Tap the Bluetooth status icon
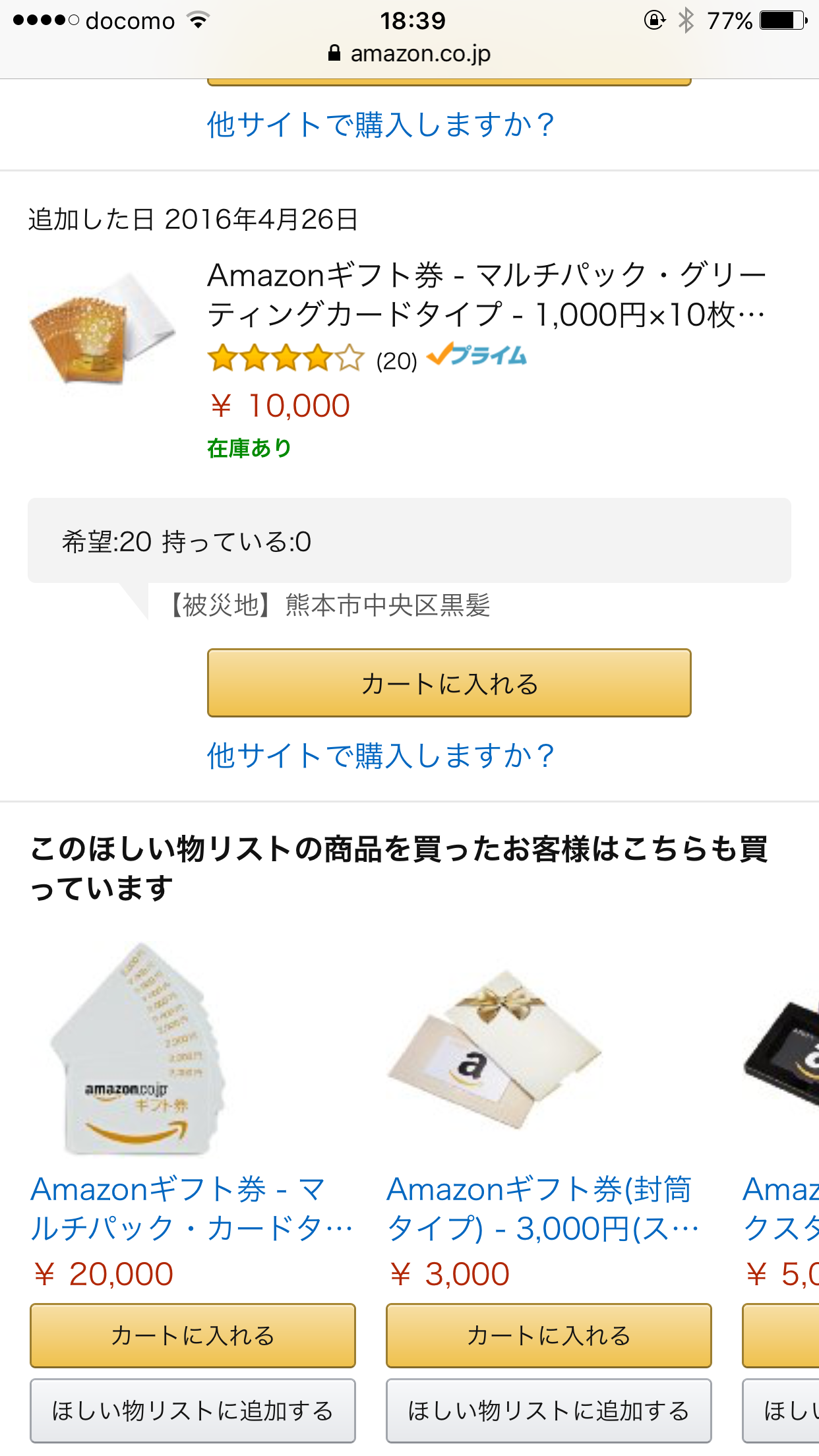The width and height of the screenshot is (819, 1456). coord(686,20)
